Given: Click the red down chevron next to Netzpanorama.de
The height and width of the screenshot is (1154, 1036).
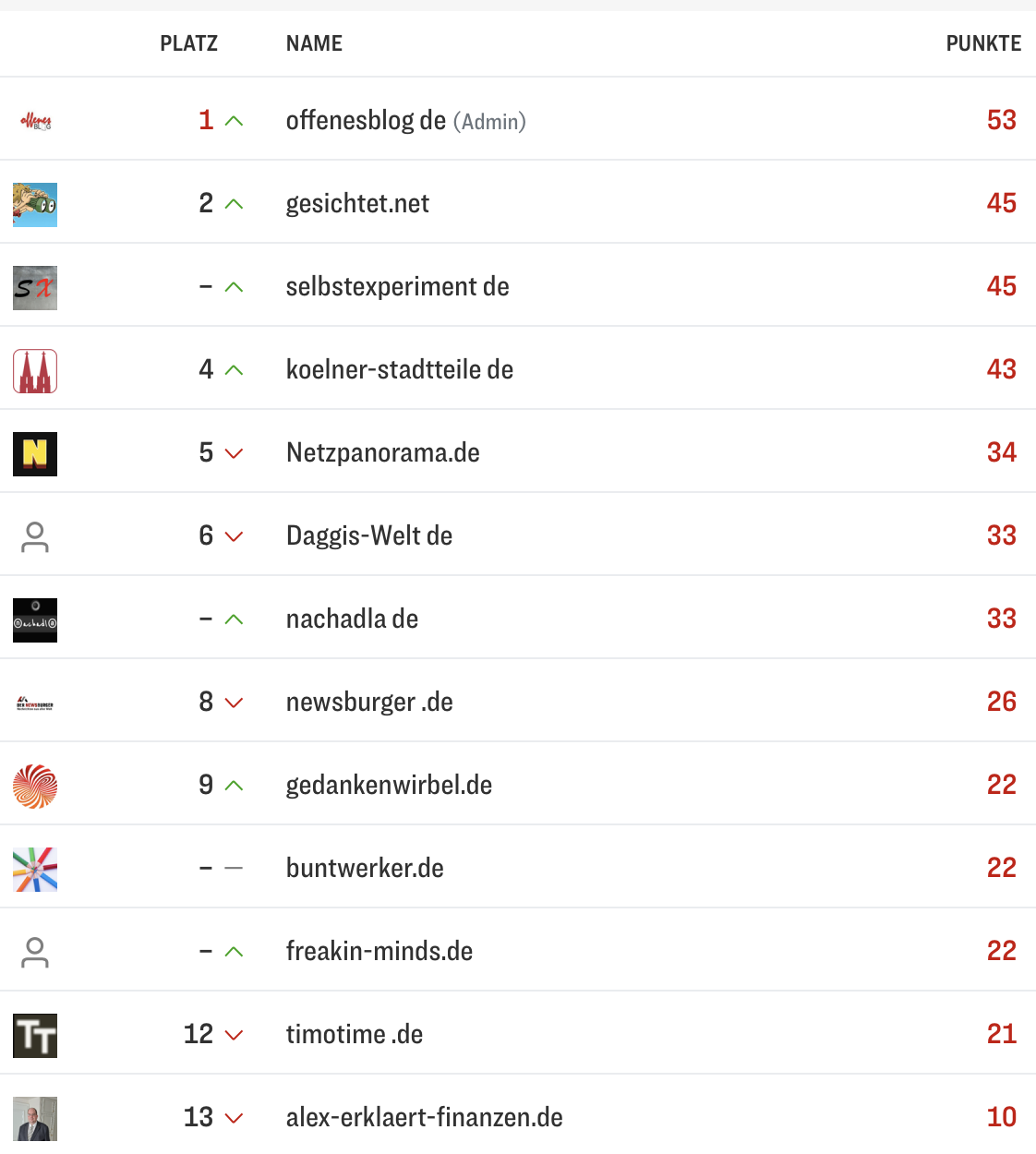Looking at the screenshot, I should tap(234, 454).
